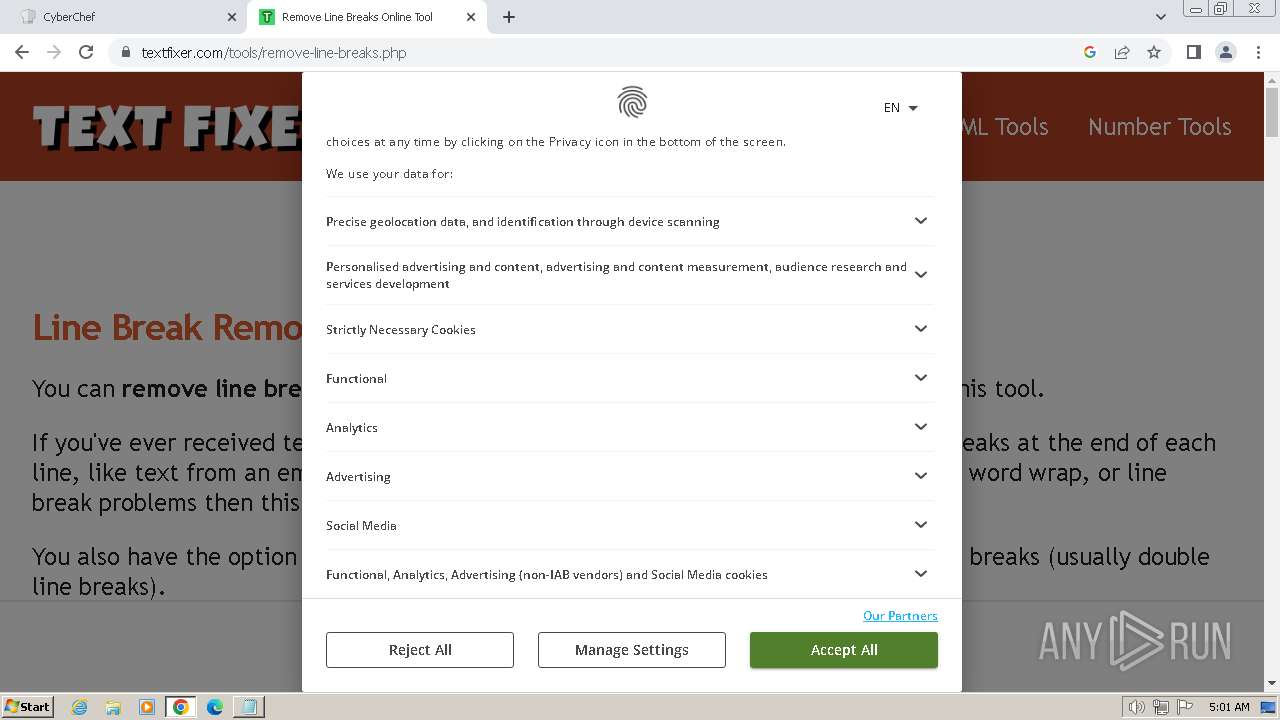Click the action center flag icon
The height and width of the screenshot is (720, 1280).
[1185, 707]
